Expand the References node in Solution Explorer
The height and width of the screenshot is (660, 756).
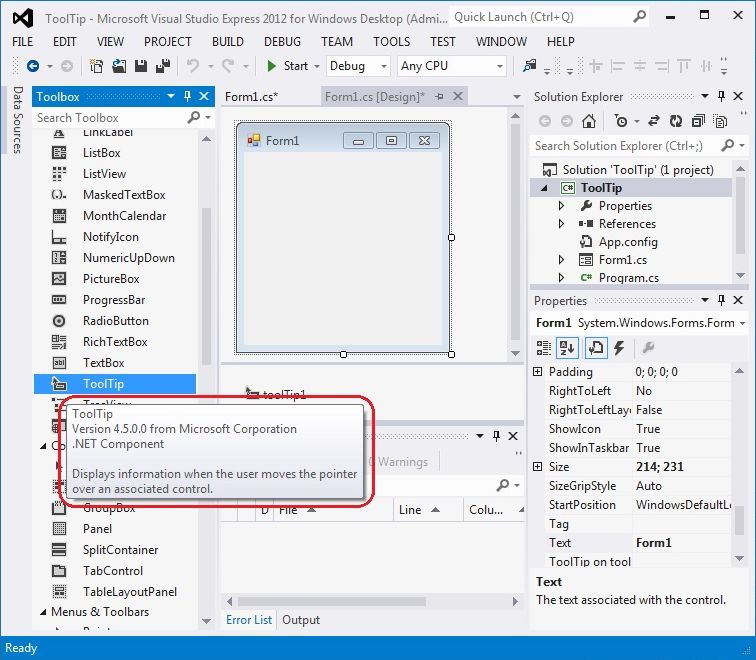[x=562, y=224]
